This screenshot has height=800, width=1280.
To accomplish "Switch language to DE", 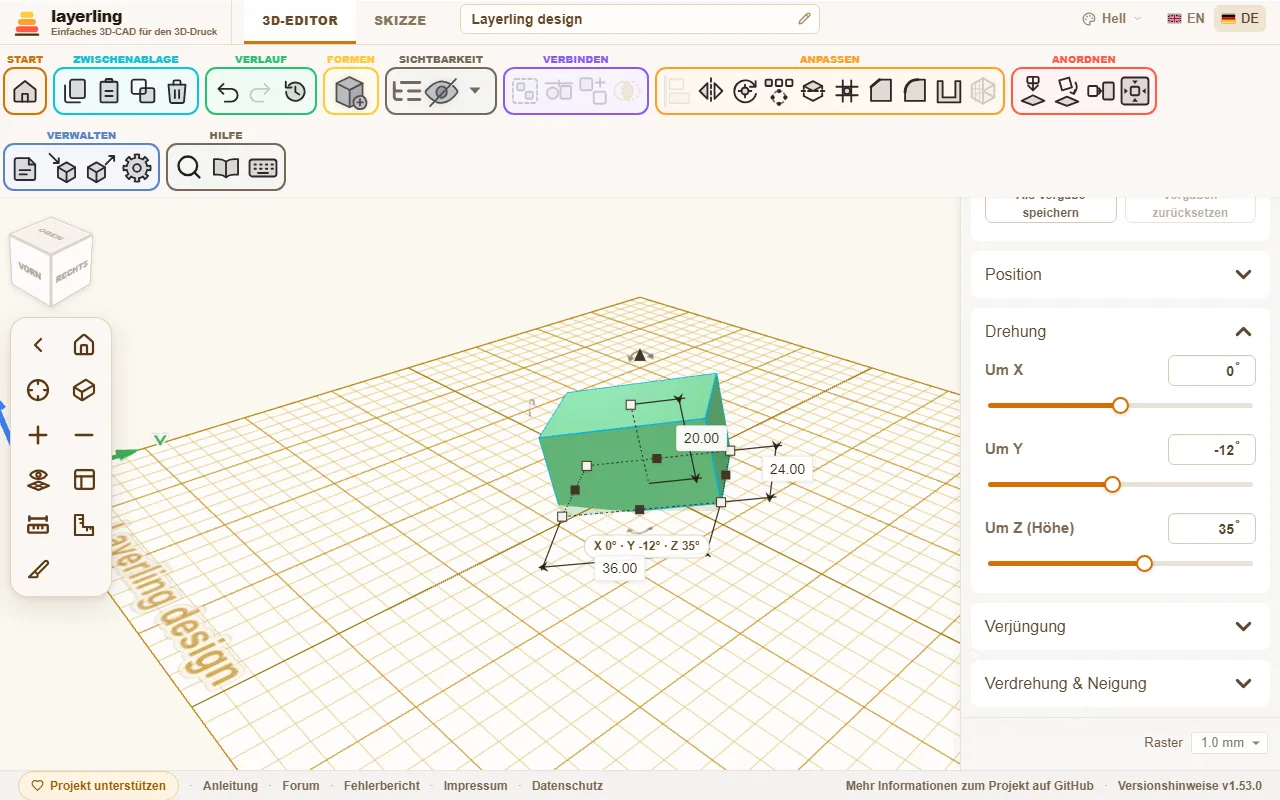I will (x=1240, y=19).
